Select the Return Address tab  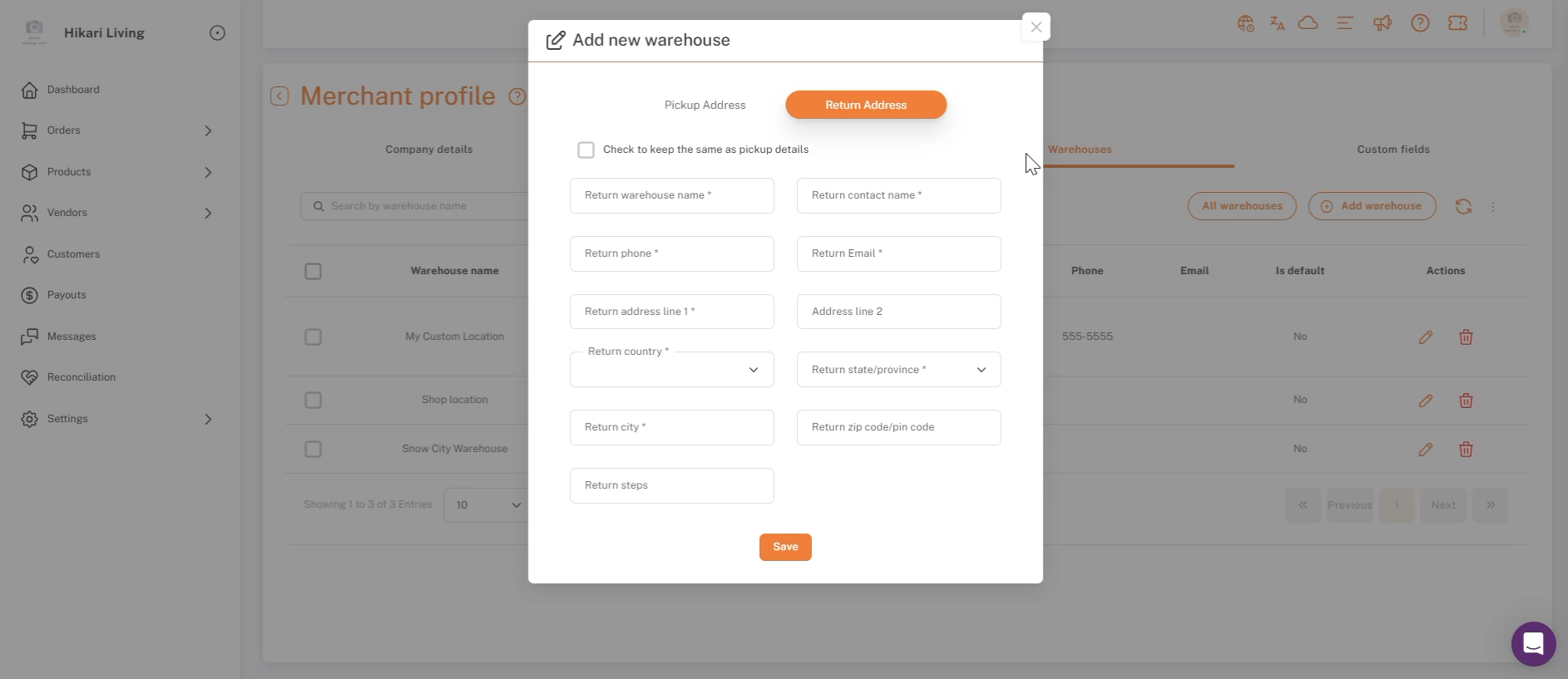pos(866,105)
